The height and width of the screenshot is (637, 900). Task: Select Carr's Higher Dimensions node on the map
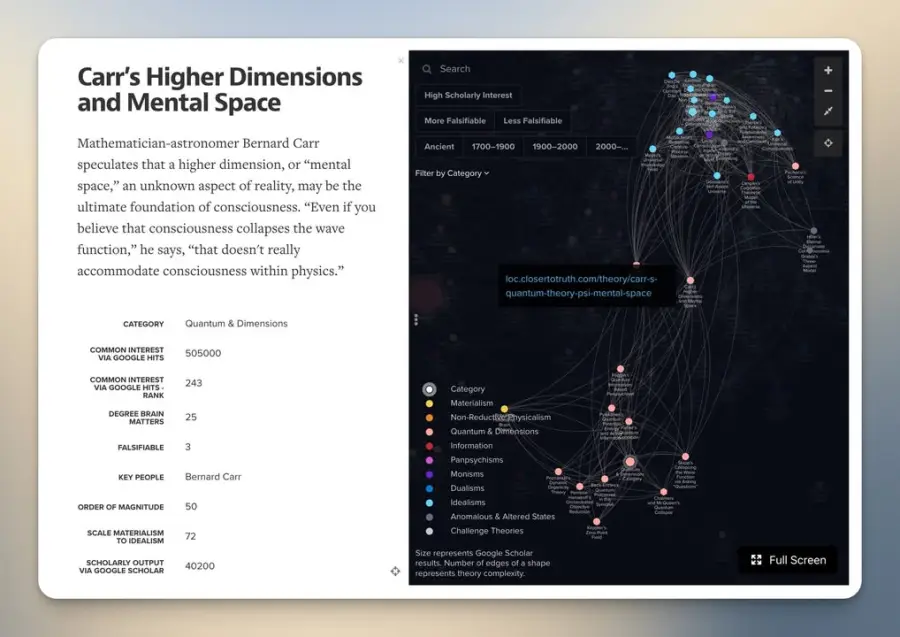pos(690,280)
